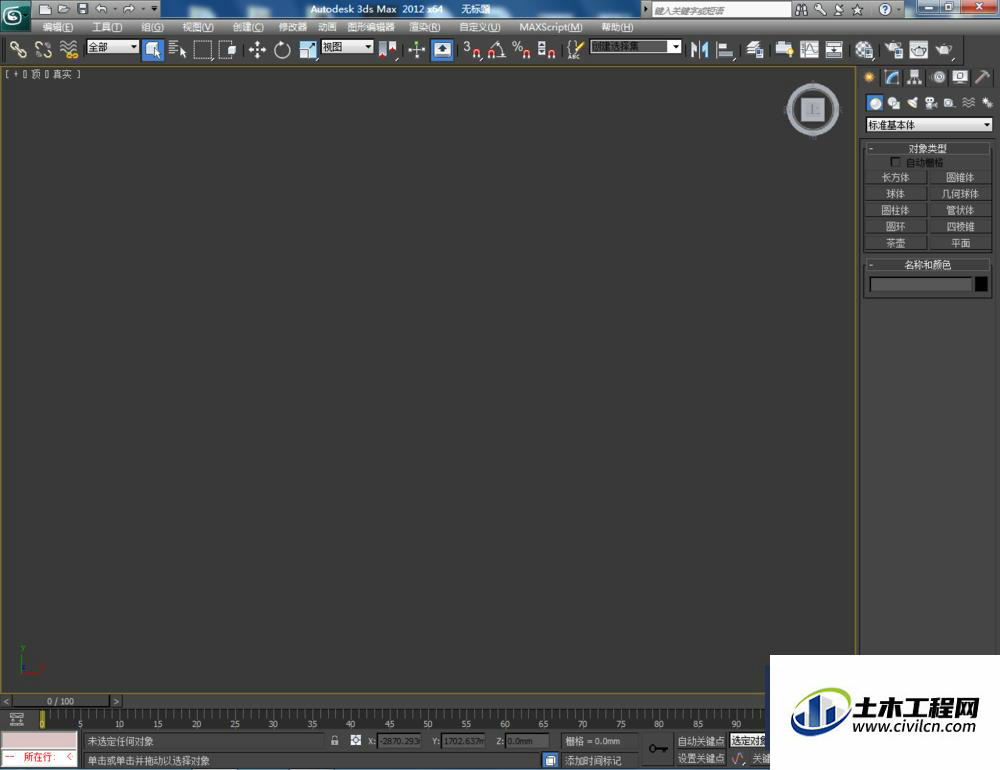Select the Select and Move tool

coord(257,50)
